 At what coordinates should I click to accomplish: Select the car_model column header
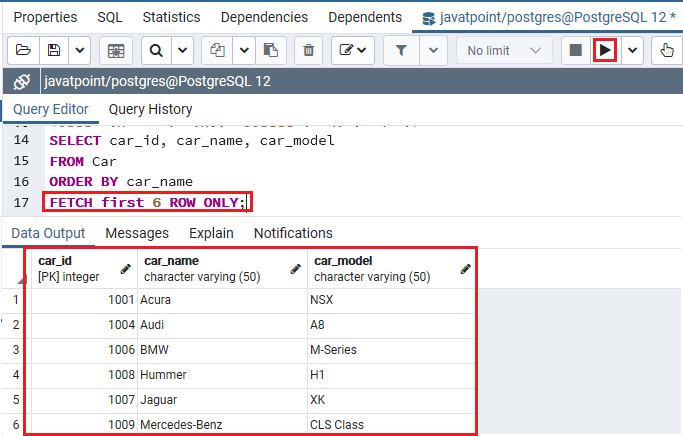(x=391, y=269)
